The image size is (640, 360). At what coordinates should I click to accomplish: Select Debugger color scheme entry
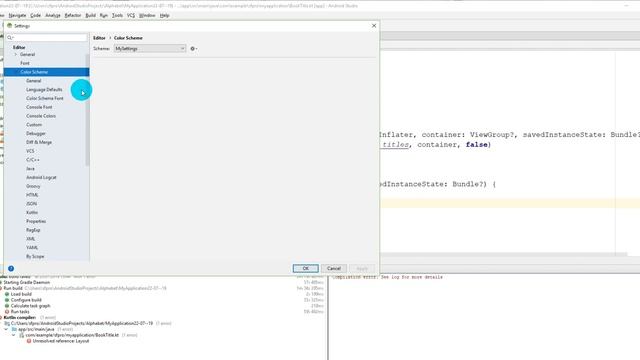pos(36,133)
